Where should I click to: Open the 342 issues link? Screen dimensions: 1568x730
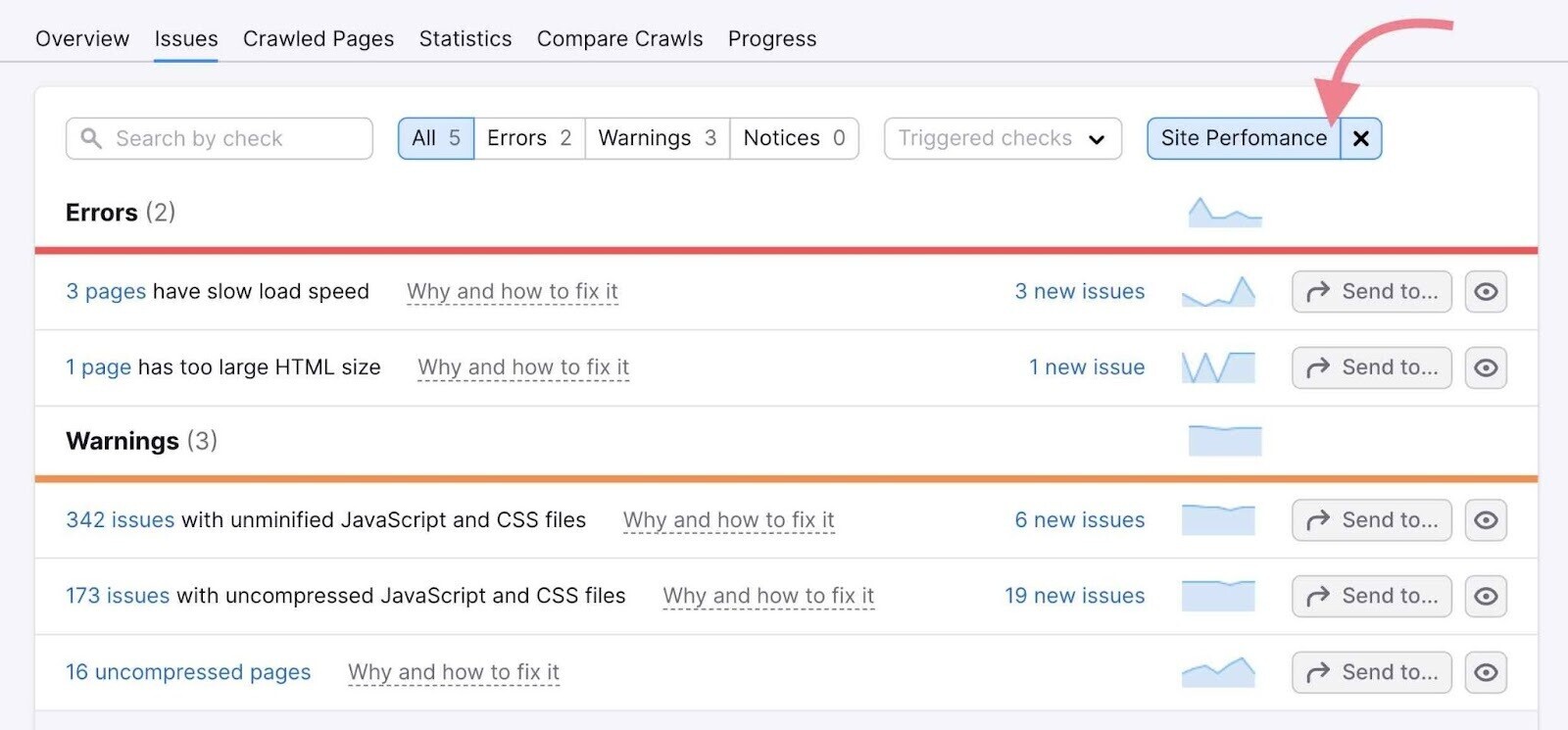[120, 520]
